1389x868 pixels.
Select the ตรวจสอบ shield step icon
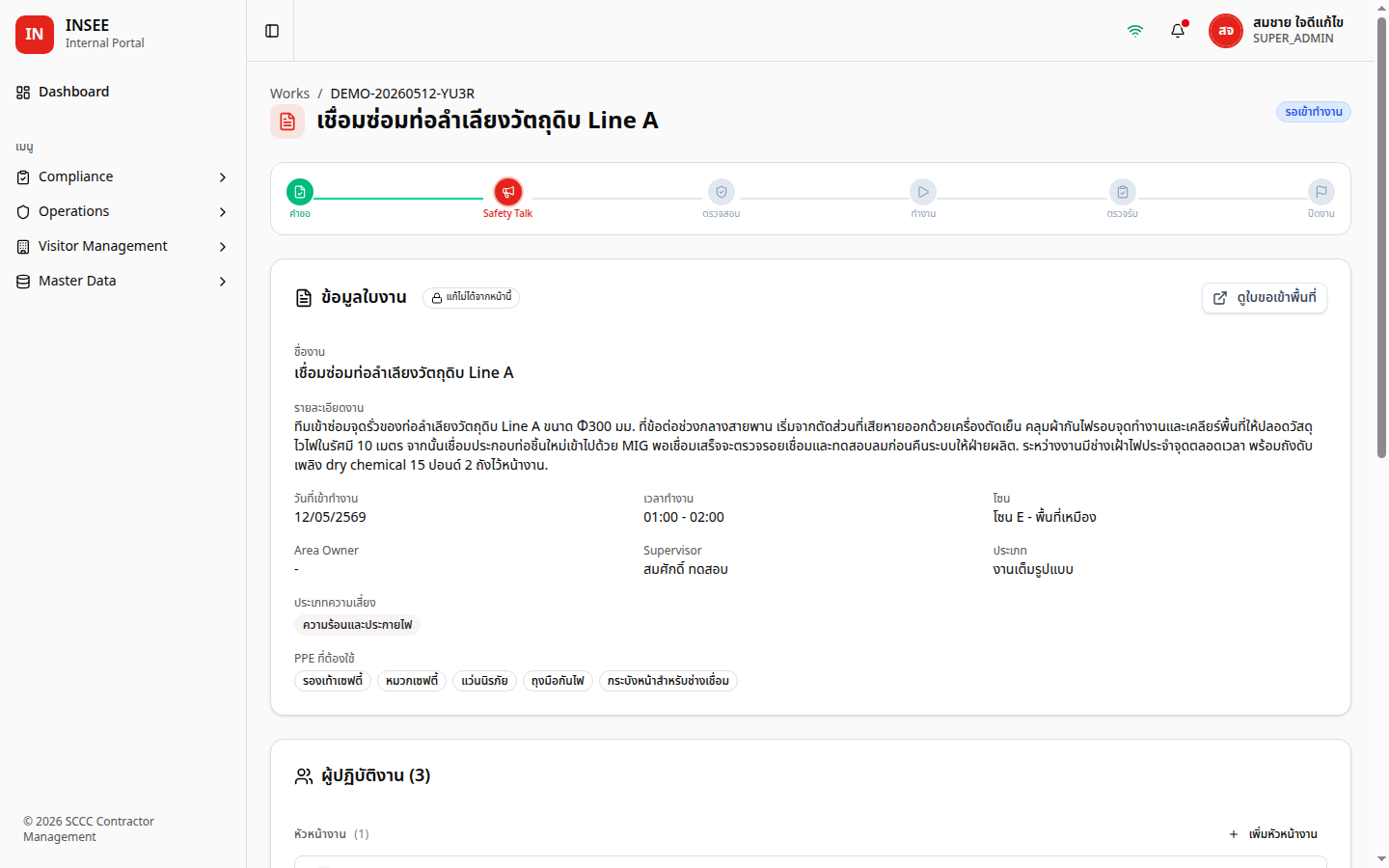[x=722, y=192]
